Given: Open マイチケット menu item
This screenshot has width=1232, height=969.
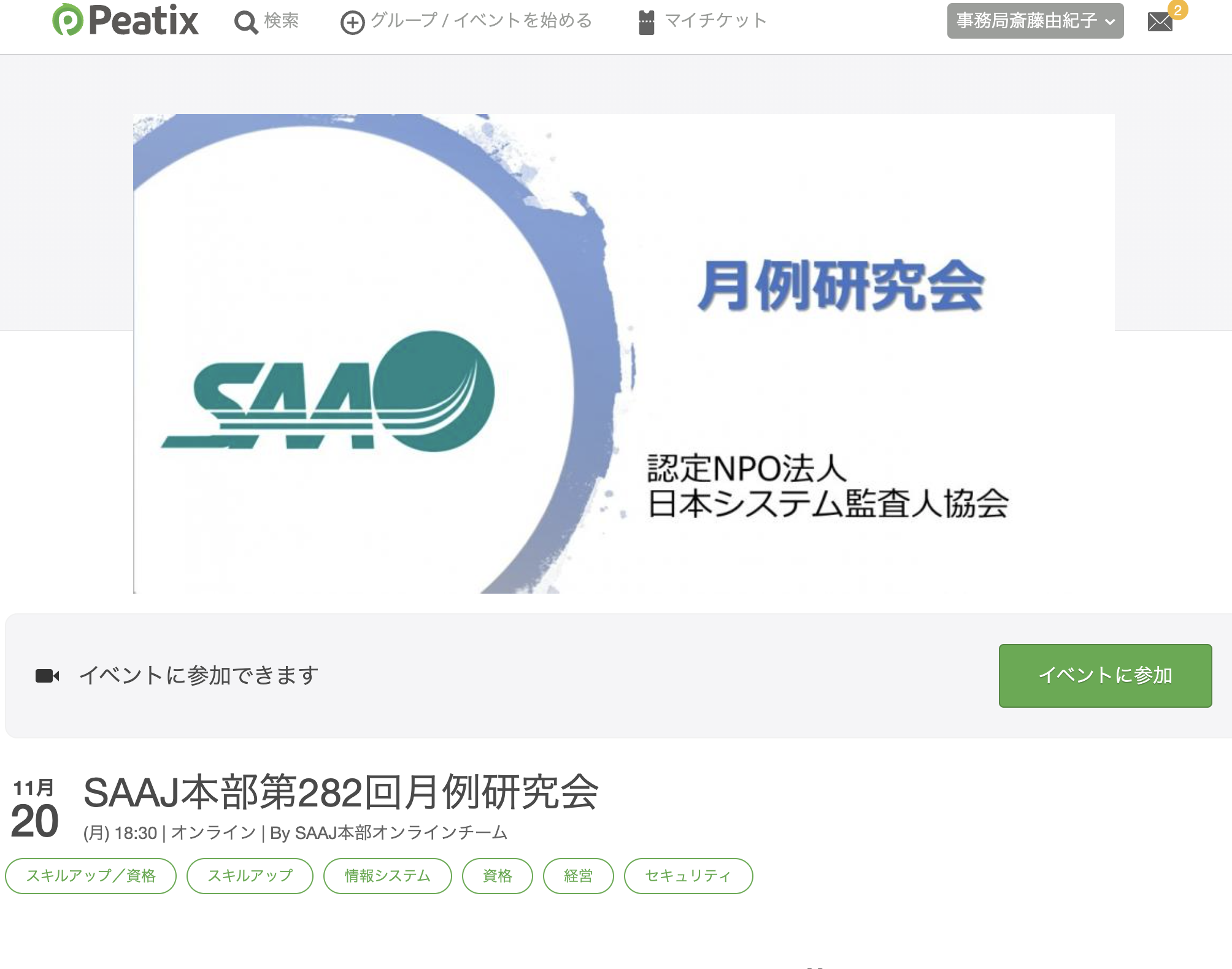Looking at the screenshot, I should pyautogui.click(x=716, y=21).
